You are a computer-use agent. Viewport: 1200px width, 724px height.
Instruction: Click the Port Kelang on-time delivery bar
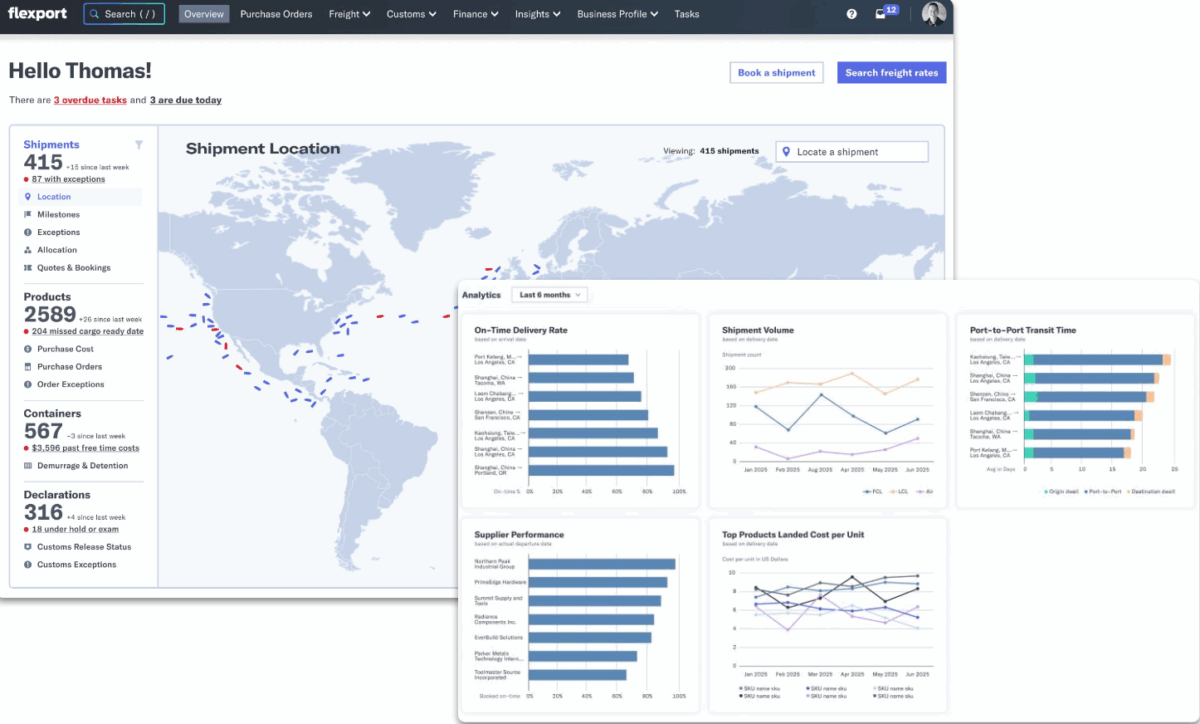coord(578,359)
